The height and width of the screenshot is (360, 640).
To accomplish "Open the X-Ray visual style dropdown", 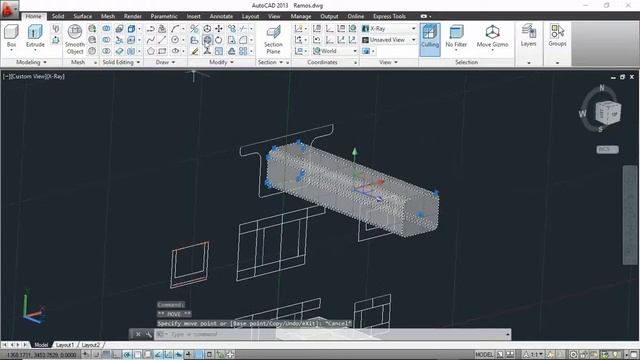I will [x=389, y=29].
